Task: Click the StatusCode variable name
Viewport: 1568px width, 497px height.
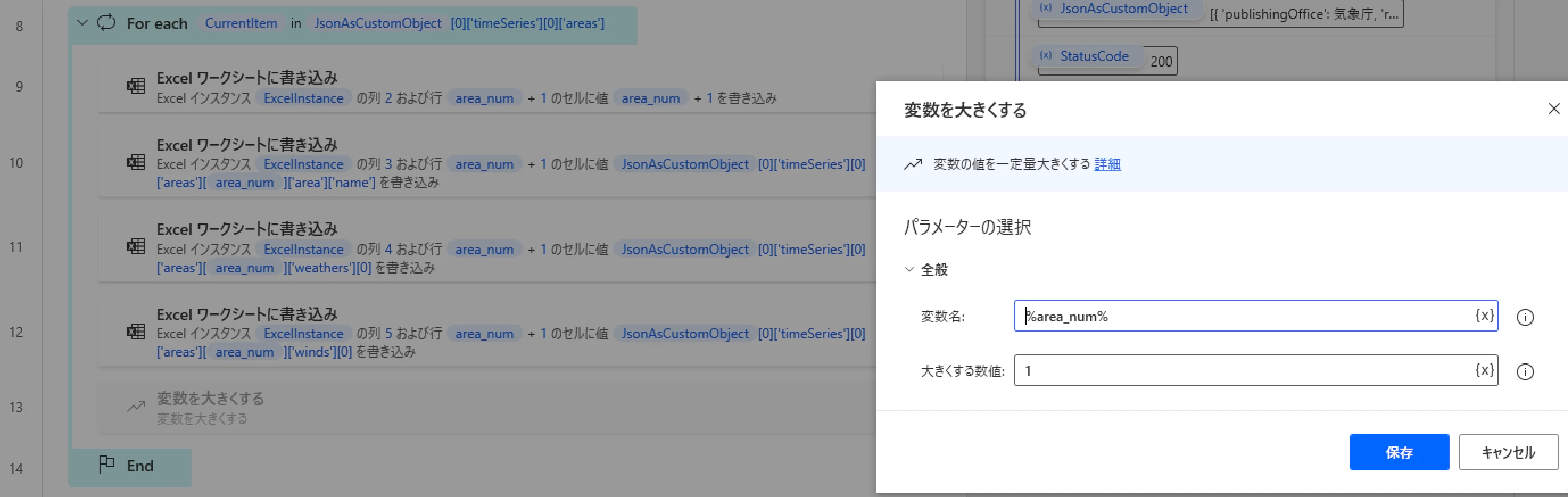Action: click(1094, 56)
